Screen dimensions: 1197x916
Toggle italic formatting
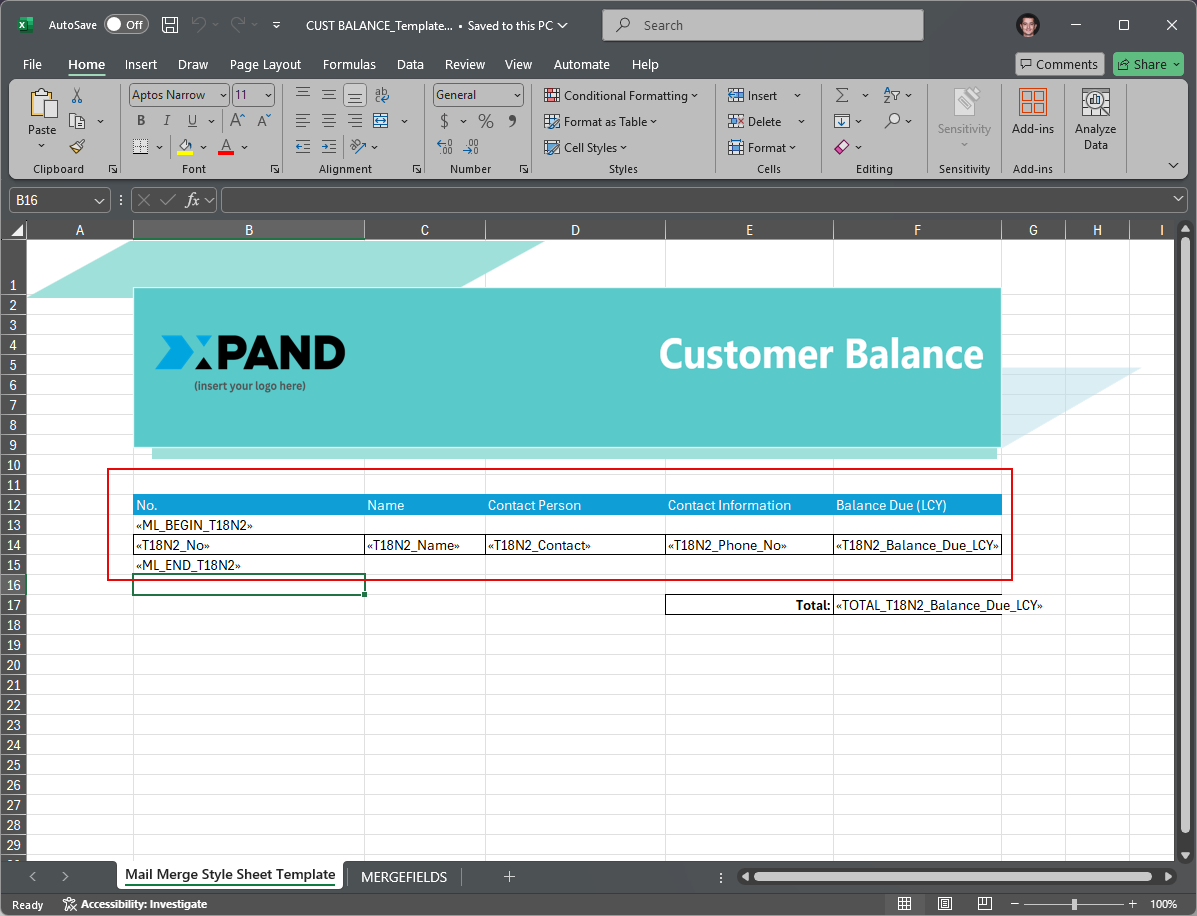pos(166,121)
